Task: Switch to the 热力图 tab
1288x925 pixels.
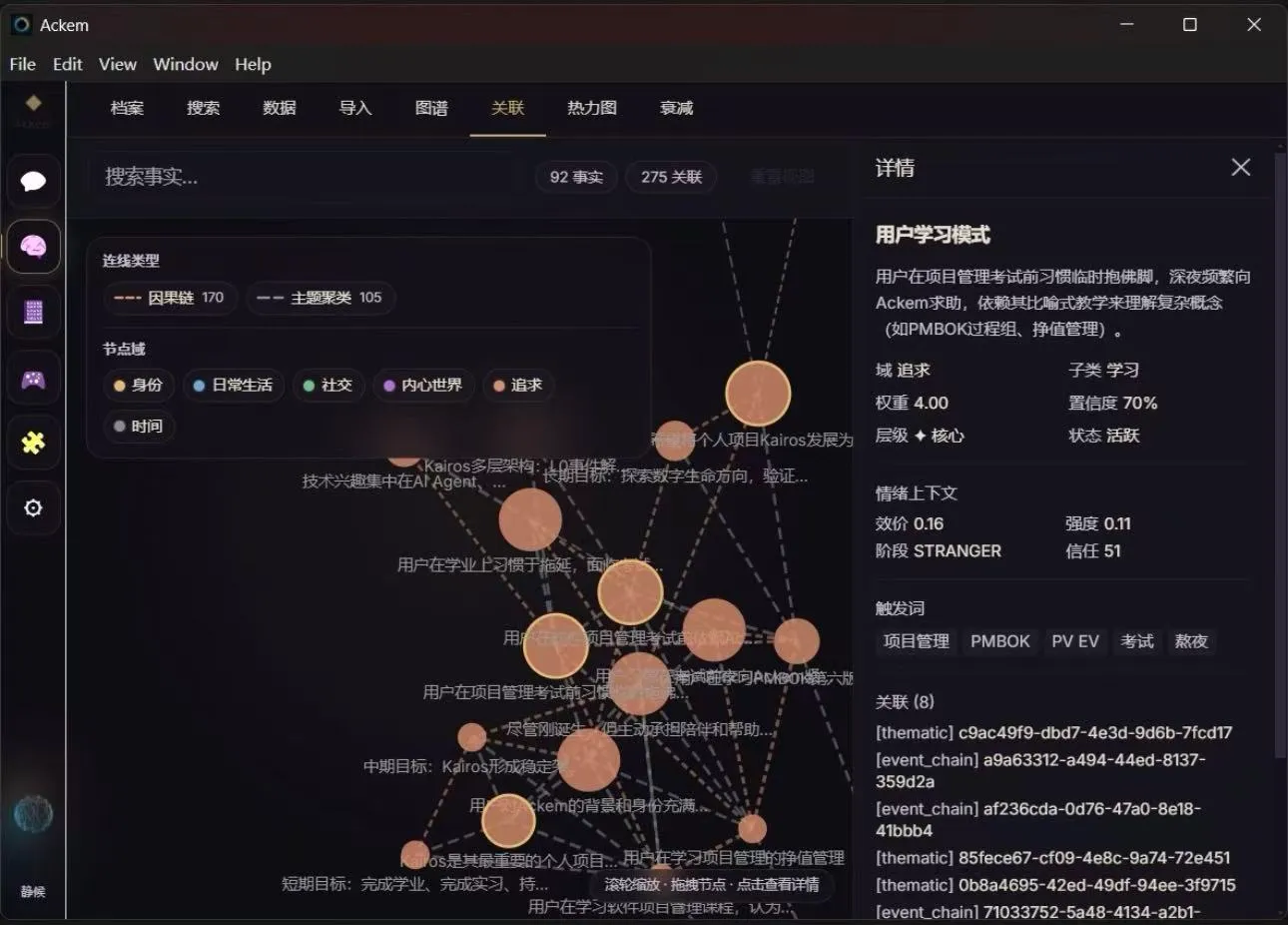Action: click(x=592, y=108)
